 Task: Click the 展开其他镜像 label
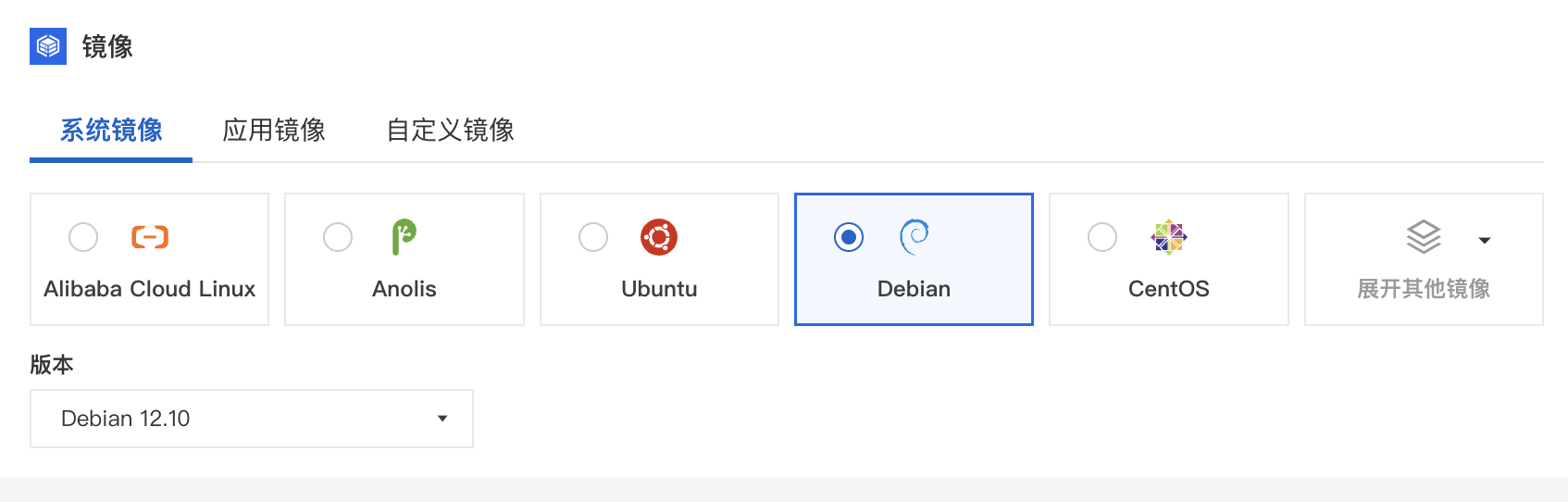click(1424, 289)
